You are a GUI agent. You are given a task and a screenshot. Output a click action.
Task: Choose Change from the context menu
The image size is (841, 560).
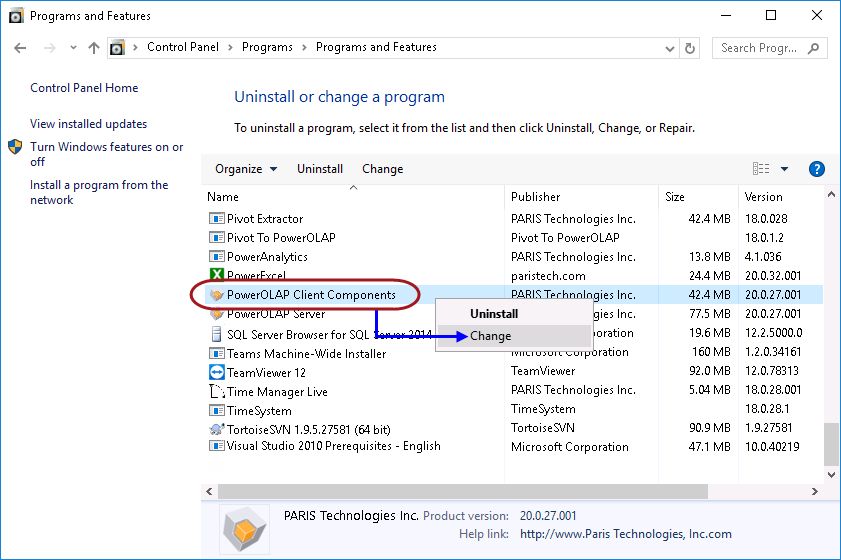pos(491,336)
